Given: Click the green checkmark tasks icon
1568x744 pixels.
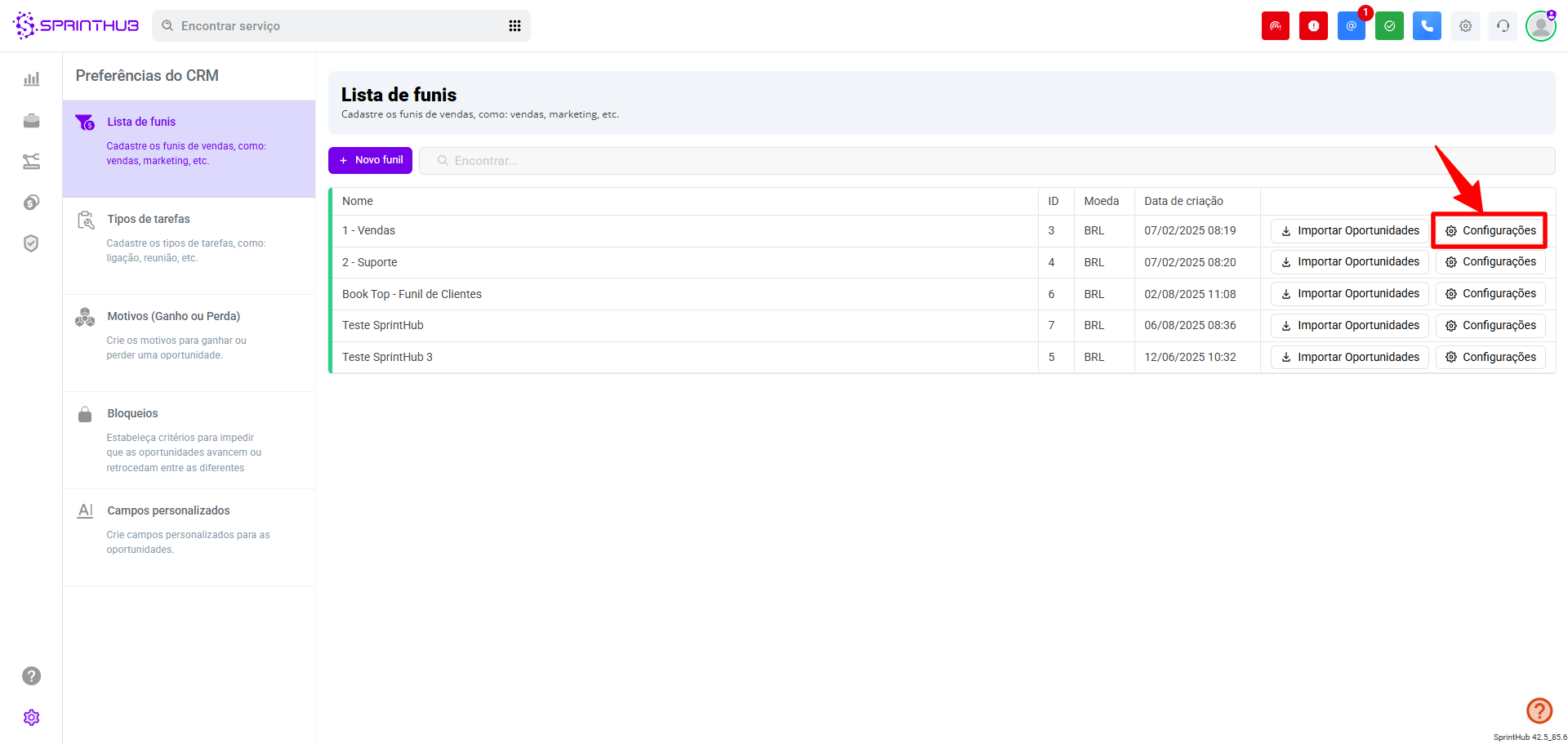Looking at the screenshot, I should [1389, 26].
